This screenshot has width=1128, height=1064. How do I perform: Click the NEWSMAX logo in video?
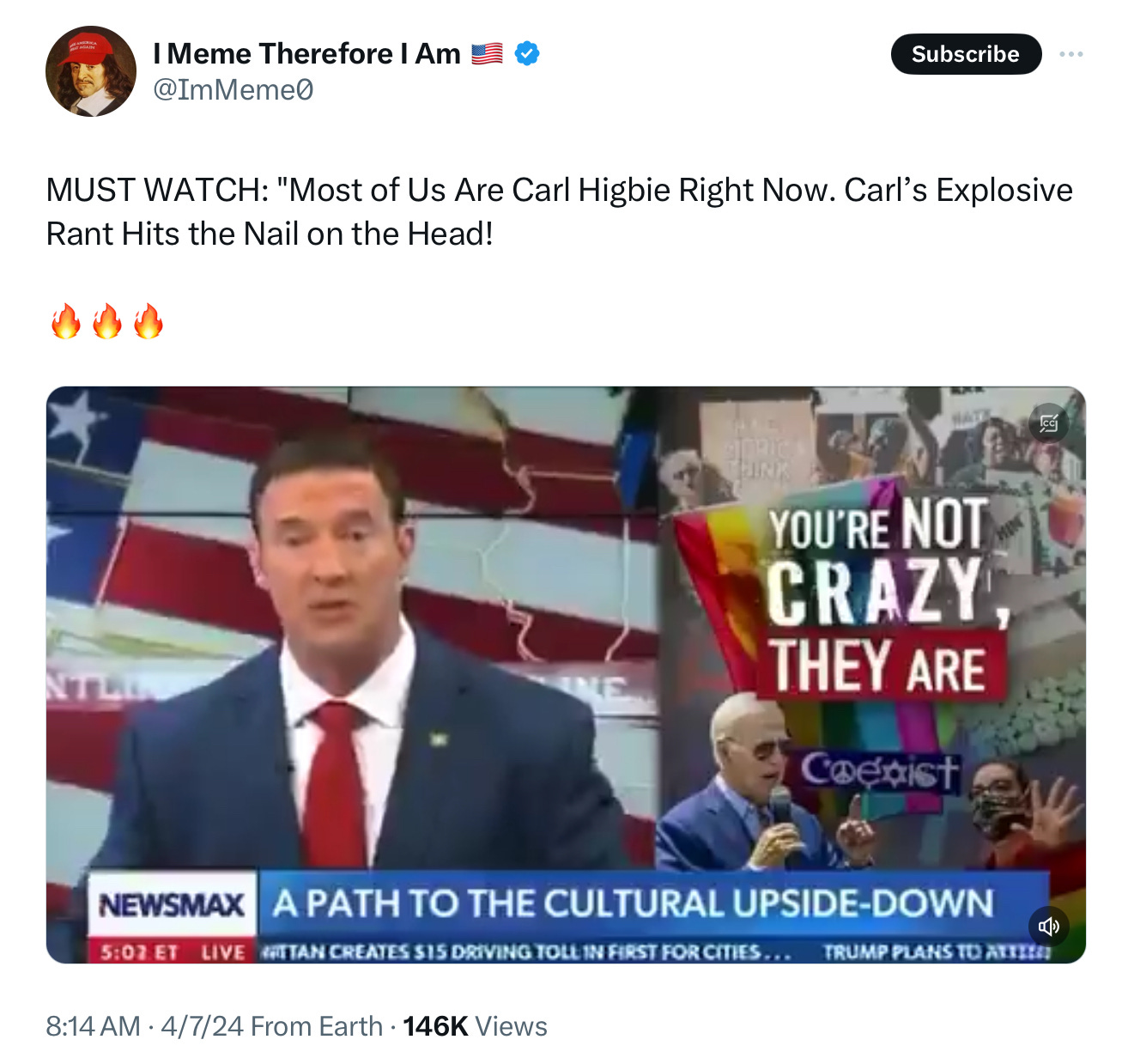[x=172, y=904]
